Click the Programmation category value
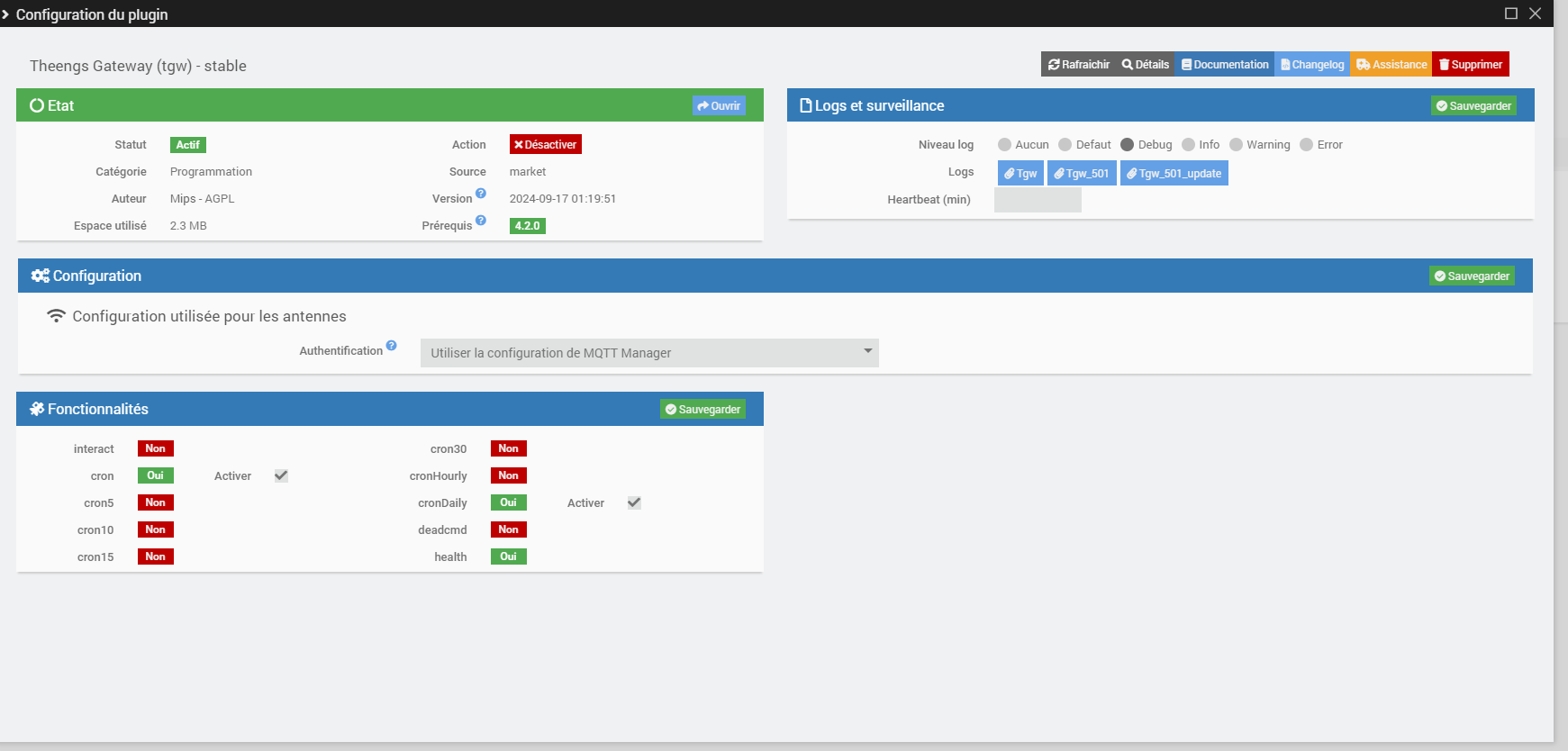Image resolution: width=1568 pixels, height=751 pixels. (211, 172)
